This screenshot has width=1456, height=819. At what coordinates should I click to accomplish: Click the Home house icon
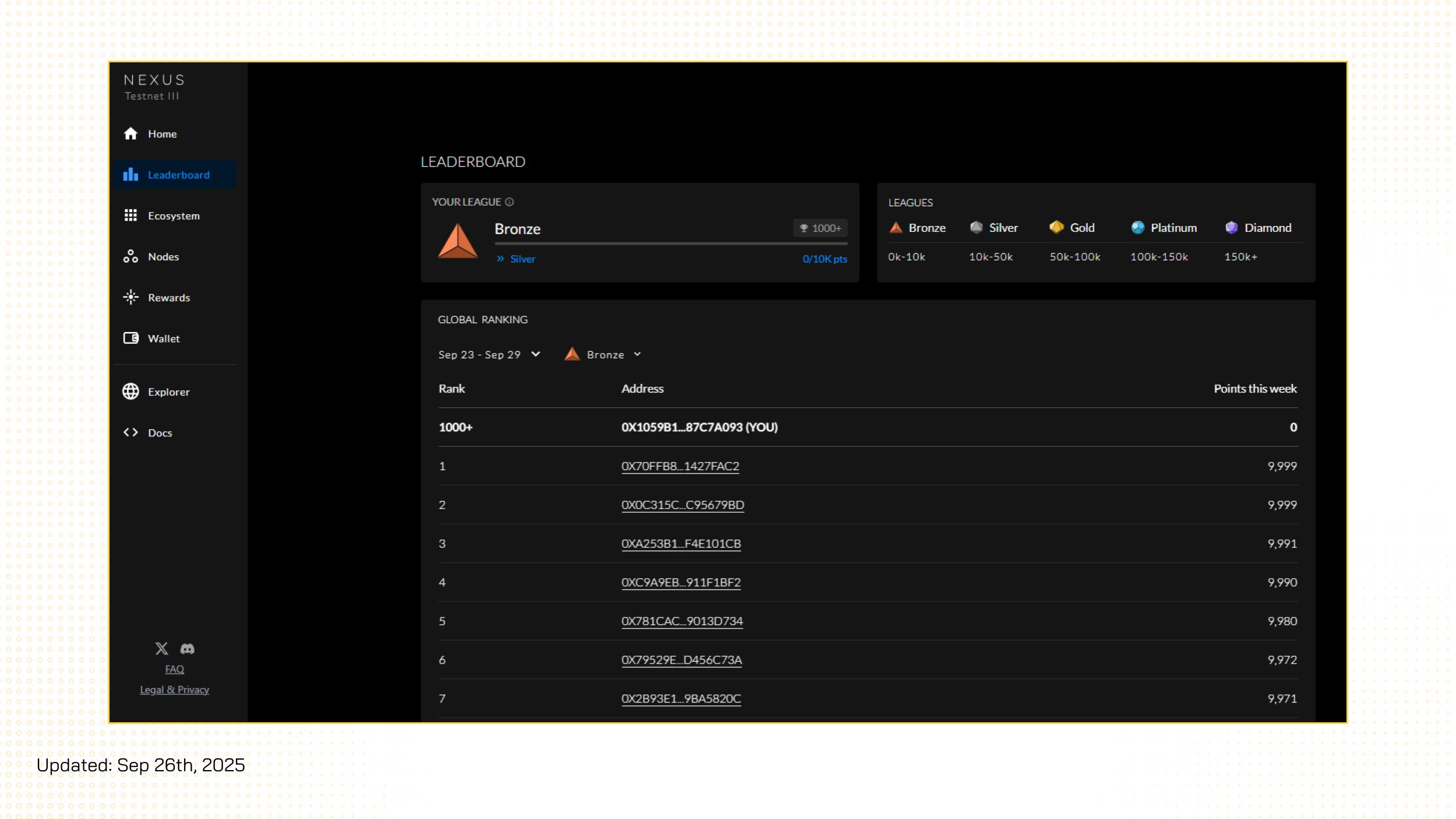click(130, 134)
